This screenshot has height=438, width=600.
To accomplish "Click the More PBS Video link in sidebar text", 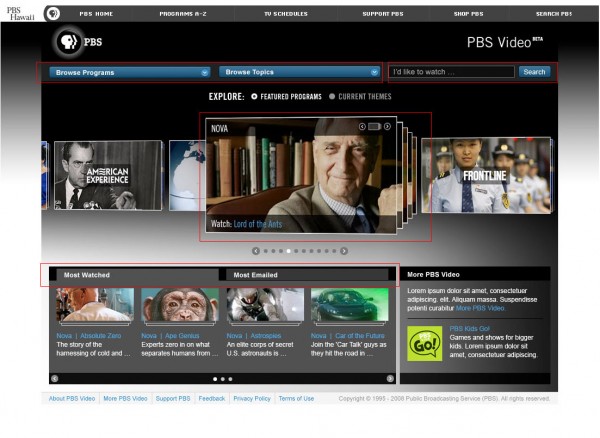I will click(x=480, y=308).
